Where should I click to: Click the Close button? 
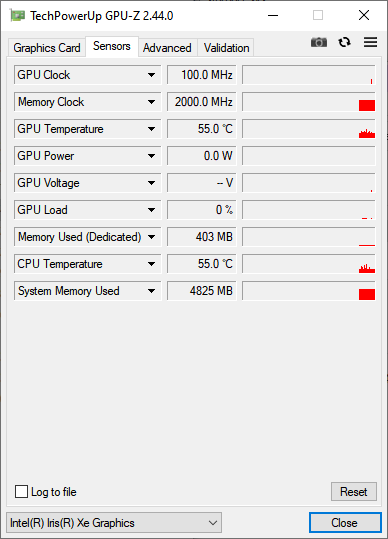tap(345, 523)
